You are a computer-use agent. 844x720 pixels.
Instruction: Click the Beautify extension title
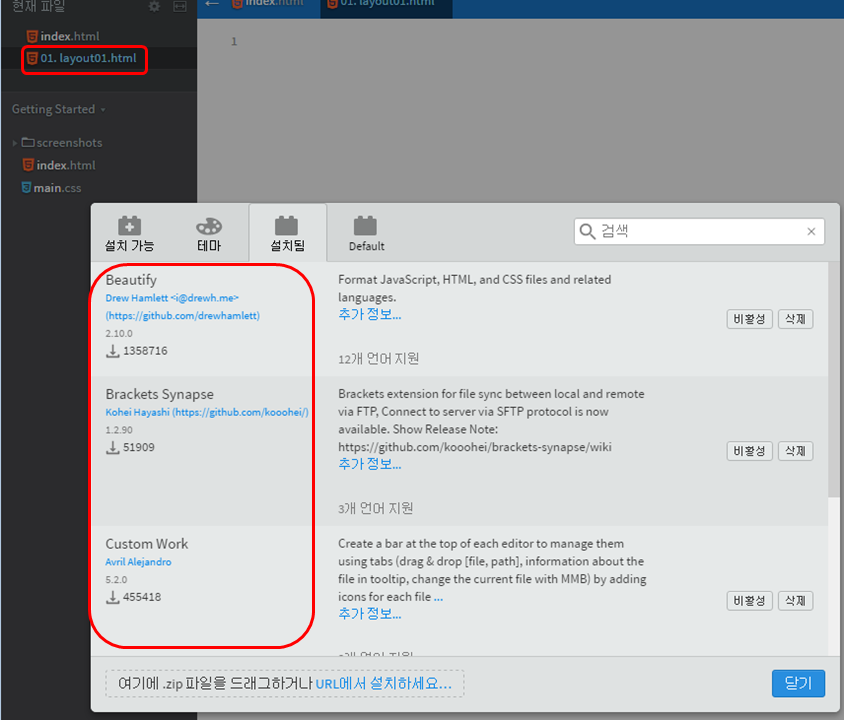131,280
